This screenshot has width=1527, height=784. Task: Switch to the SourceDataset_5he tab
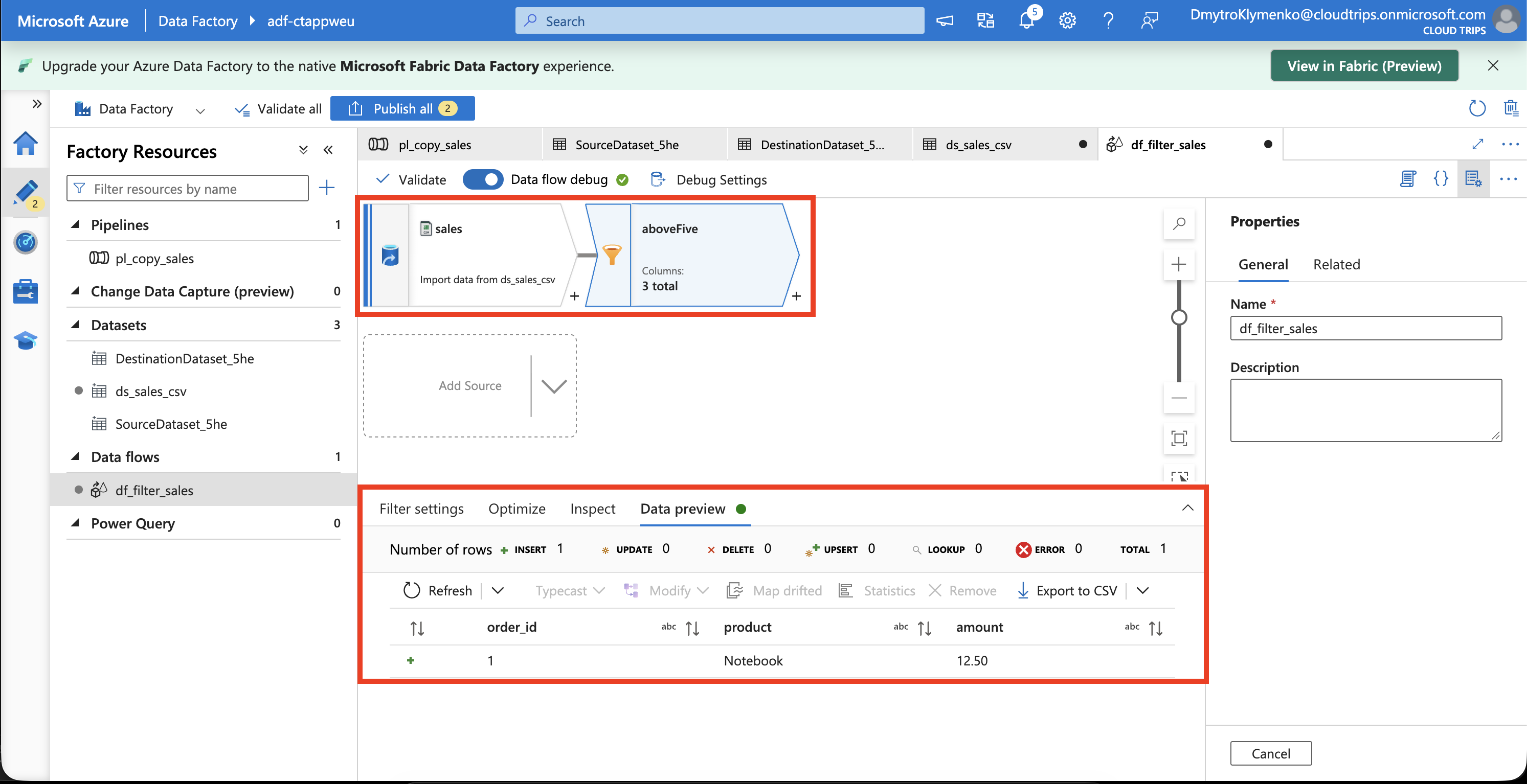click(x=635, y=144)
